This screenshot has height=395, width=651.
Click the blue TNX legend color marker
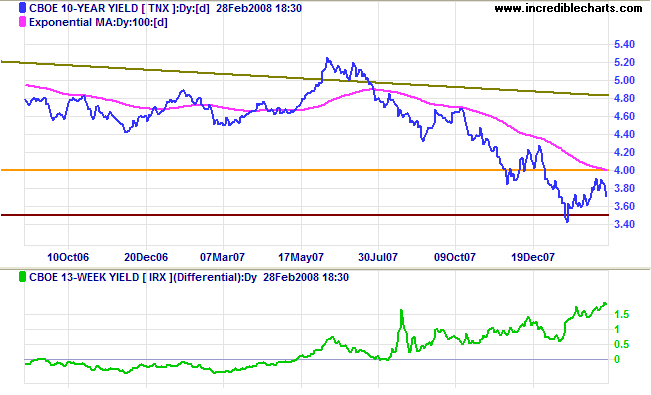[22, 8]
